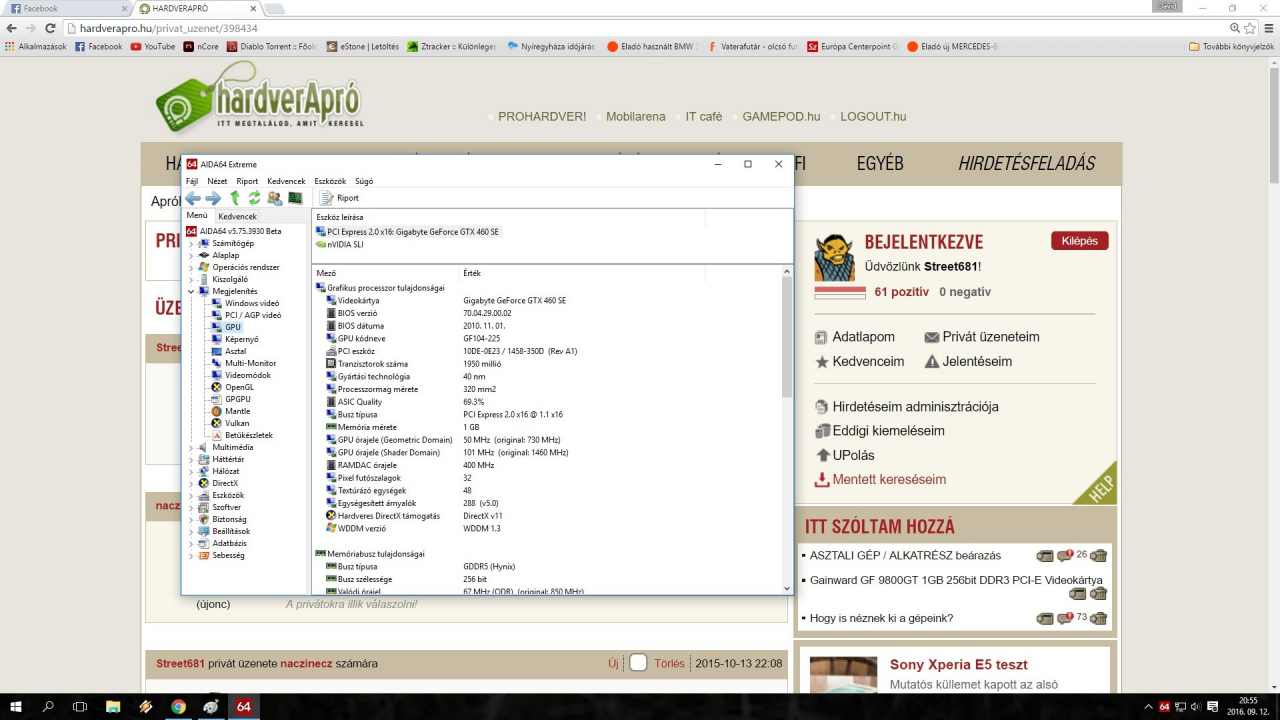The height and width of the screenshot is (720, 1280).
Task: Click the star icon beside Kedvenceim
Action: point(822,362)
